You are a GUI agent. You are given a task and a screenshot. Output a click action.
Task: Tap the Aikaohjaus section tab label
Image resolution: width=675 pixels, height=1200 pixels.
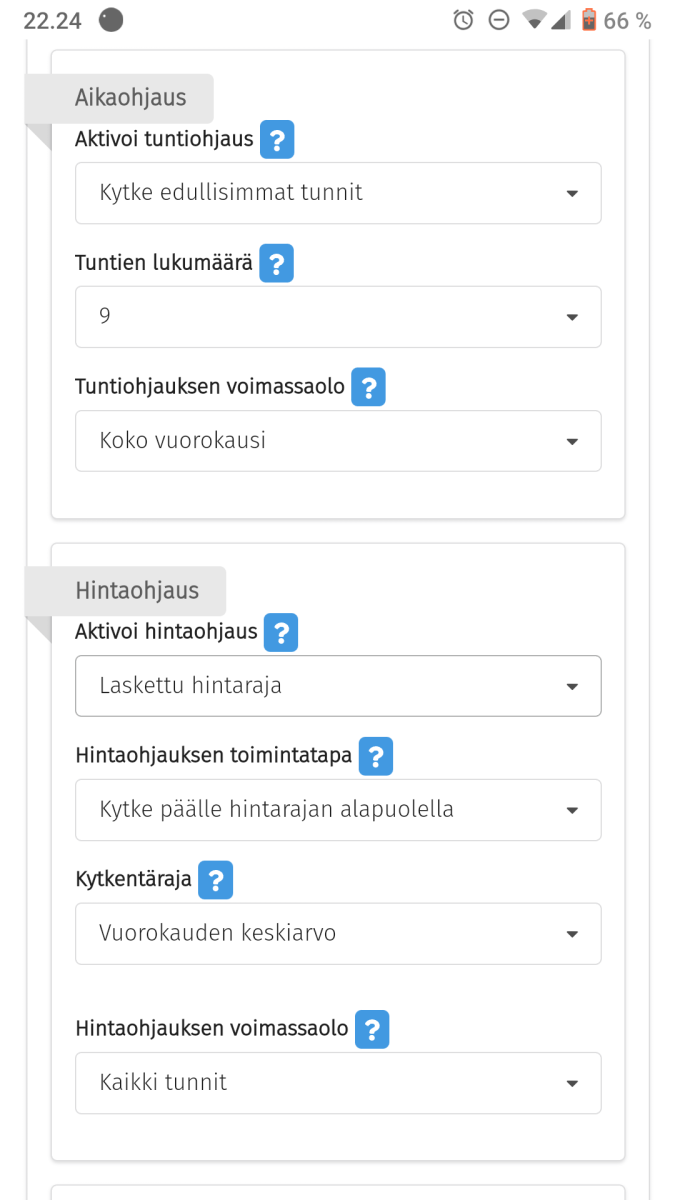130,98
